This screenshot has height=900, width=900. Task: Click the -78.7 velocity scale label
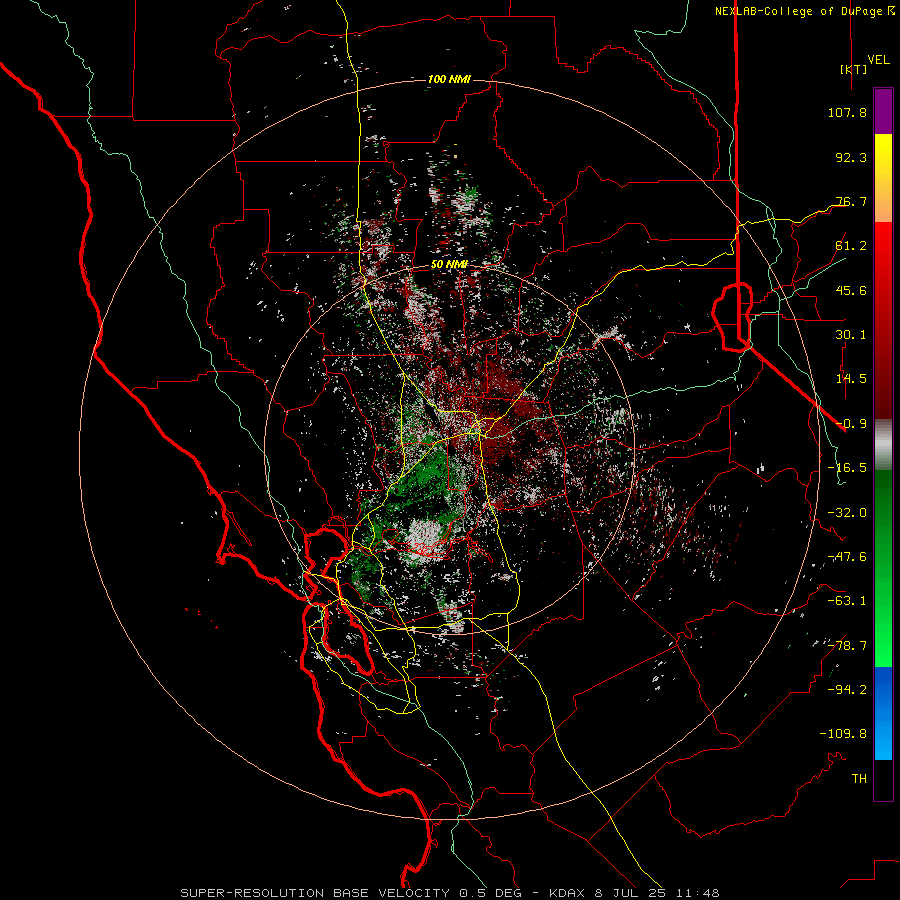[x=847, y=646]
